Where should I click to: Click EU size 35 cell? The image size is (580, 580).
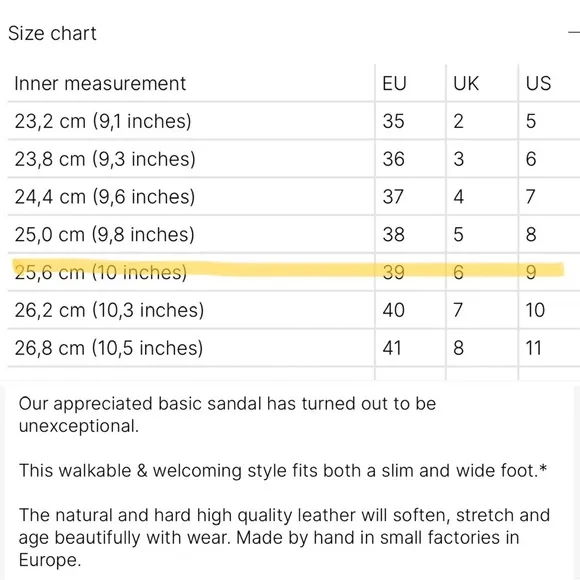[x=394, y=121]
